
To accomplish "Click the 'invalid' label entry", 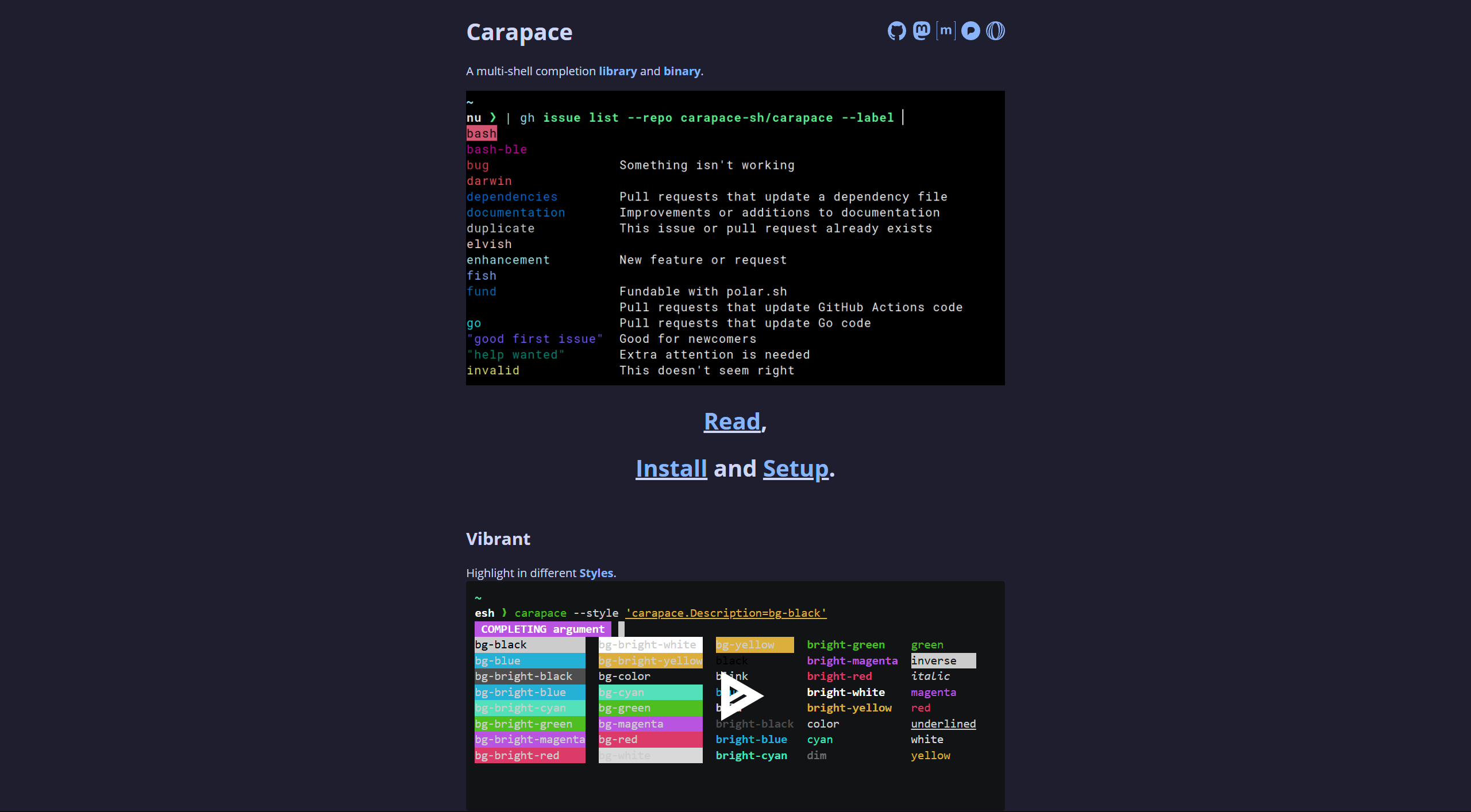I will [x=493, y=370].
